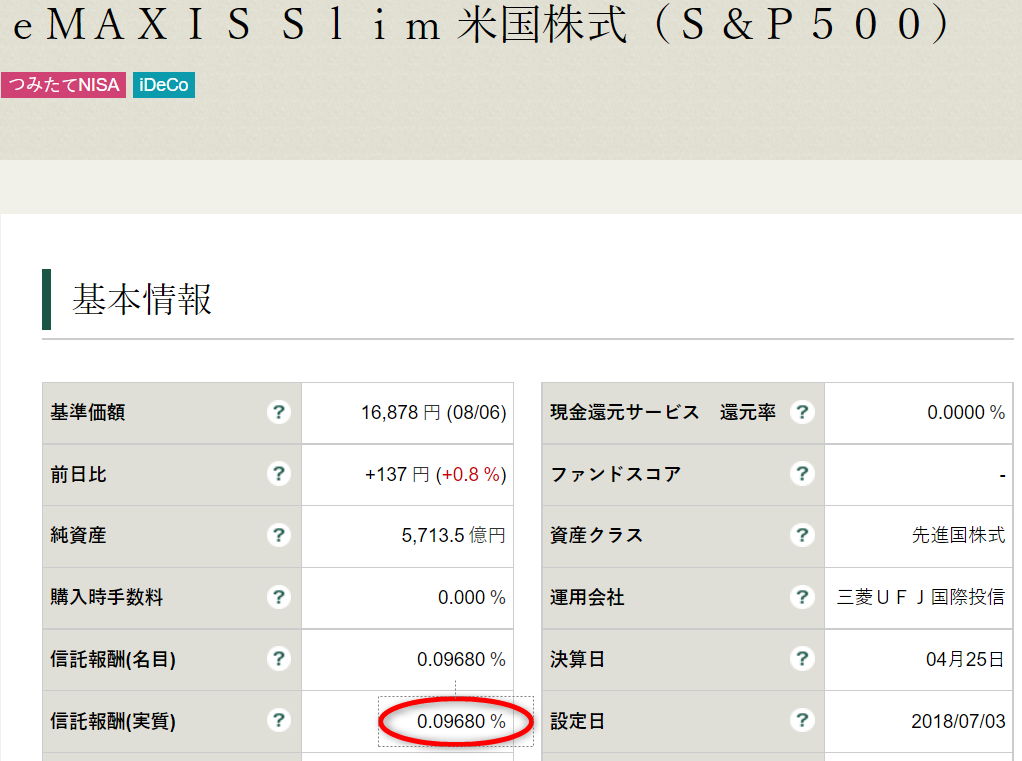Select the 信託報酬(実質) row label
This screenshot has height=761, width=1022.
pos(113,721)
